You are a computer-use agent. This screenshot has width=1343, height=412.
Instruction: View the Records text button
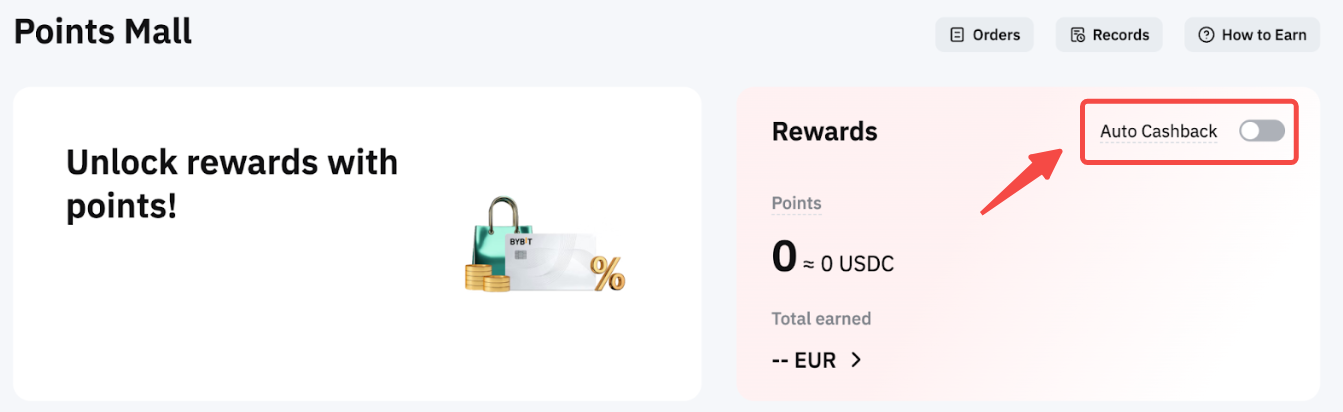[x=1120, y=35]
